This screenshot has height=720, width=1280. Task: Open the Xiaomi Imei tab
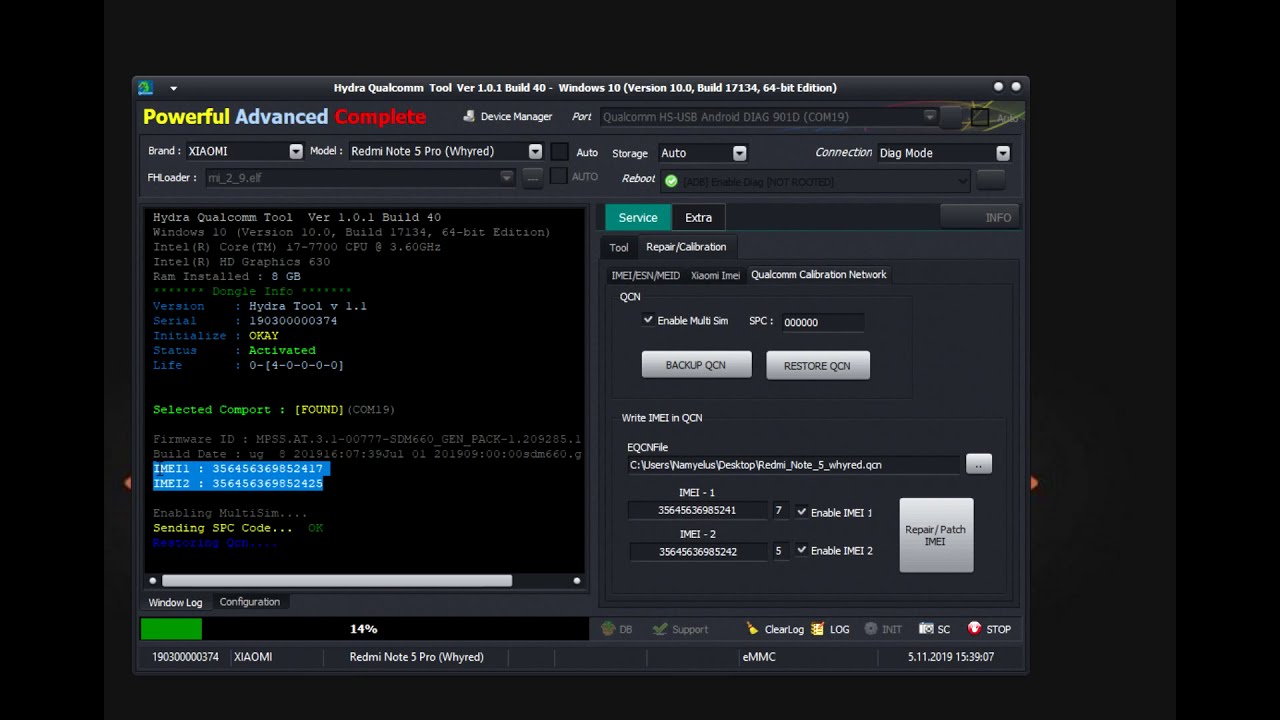point(715,275)
